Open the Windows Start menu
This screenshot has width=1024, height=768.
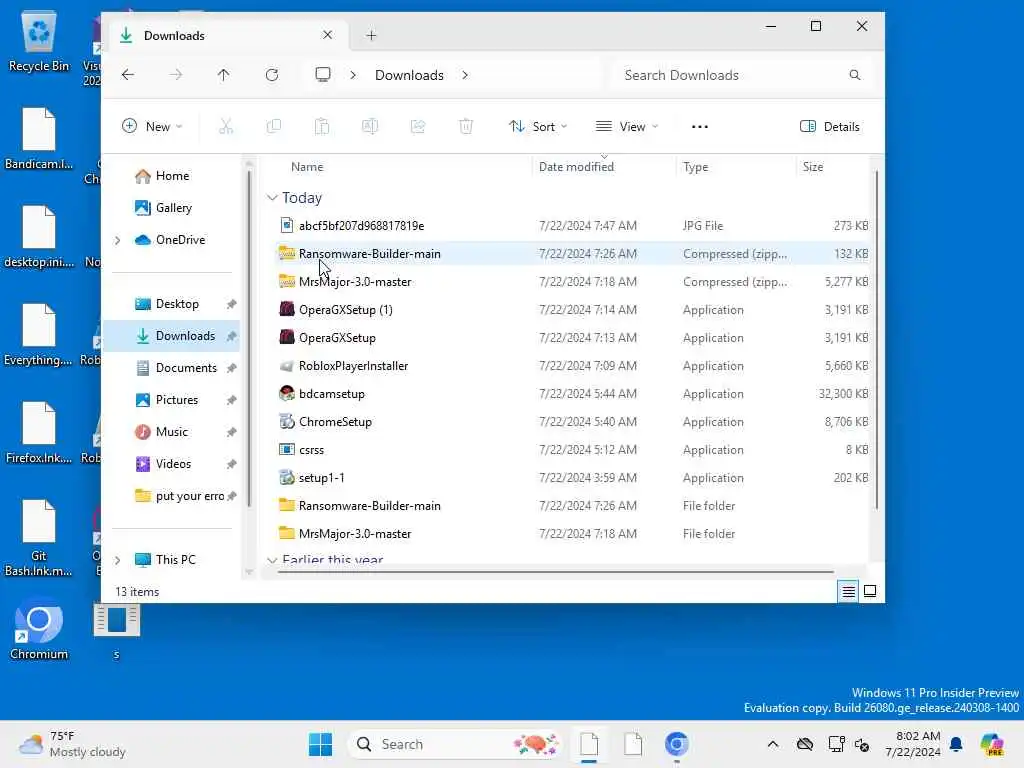(x=320, y=744)
